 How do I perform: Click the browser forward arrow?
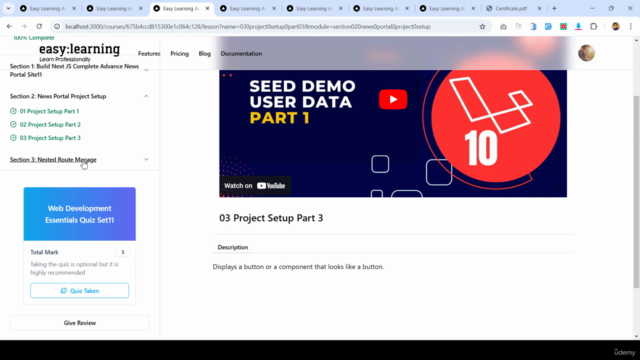(24, 27)
